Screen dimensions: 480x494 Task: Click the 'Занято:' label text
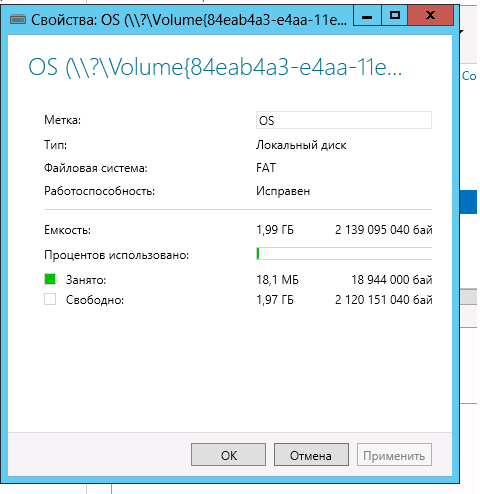pyautogui.click(x=86, y=280)
